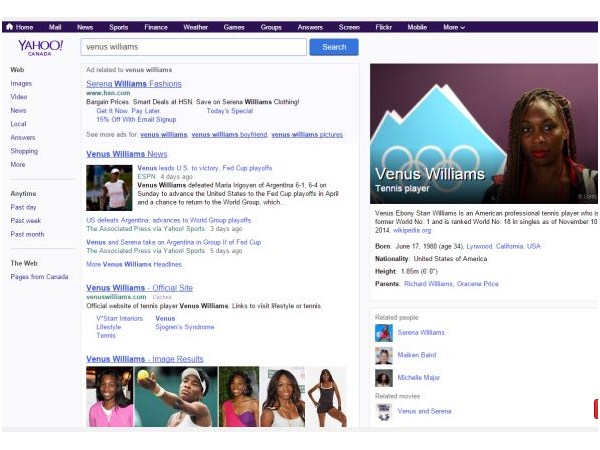Filter results to Past month
Screen dimensions: 600x450
click(27, 234)
